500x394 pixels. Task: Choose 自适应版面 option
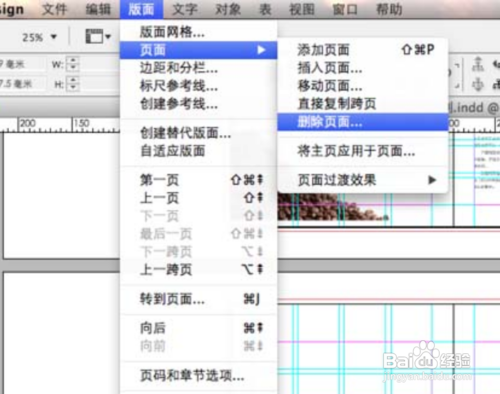pos(199,151)
